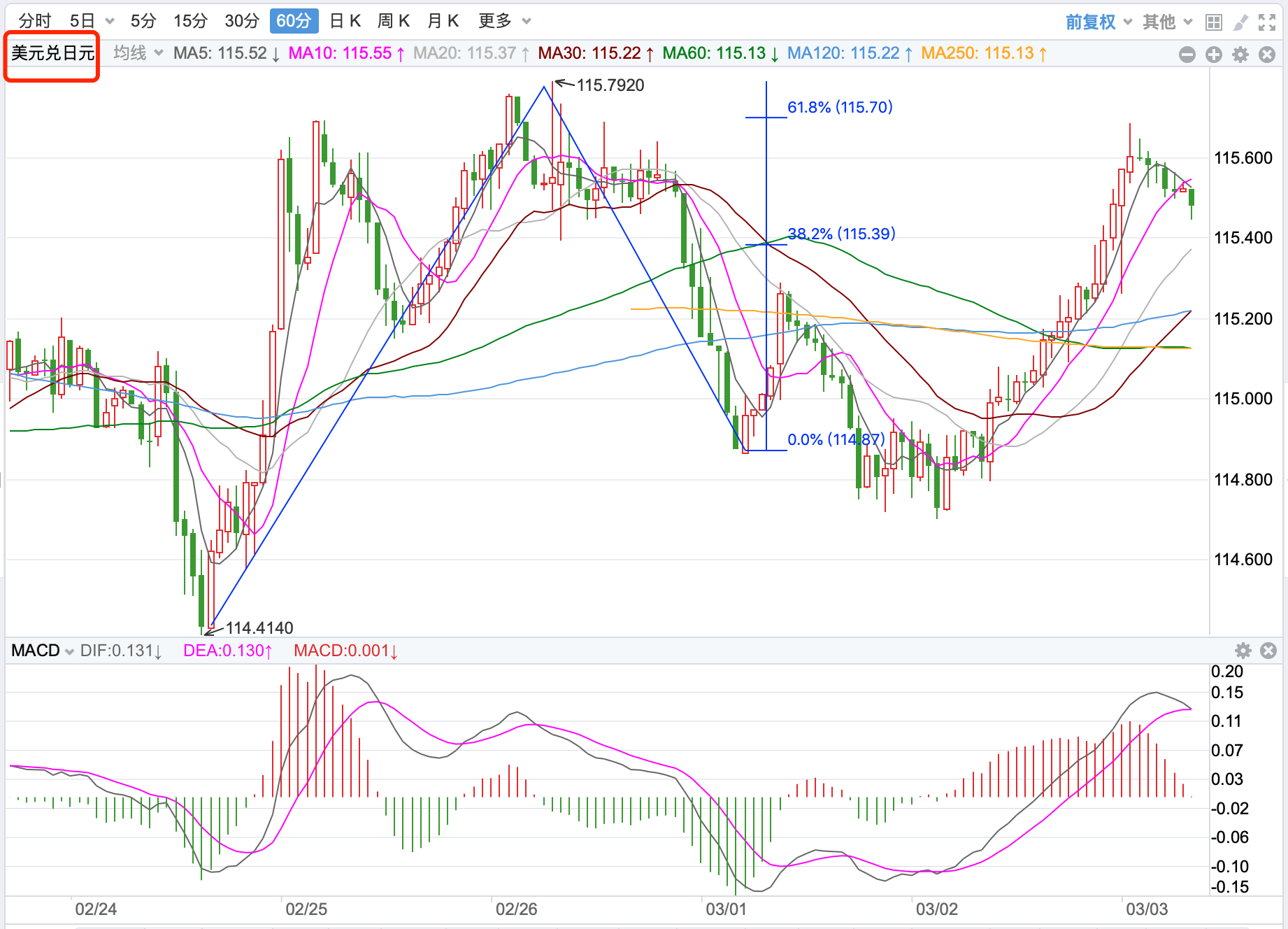The image size is (1288, 929).
Task: Click the 114.4140 low price marker
Action: coord(259,628)
